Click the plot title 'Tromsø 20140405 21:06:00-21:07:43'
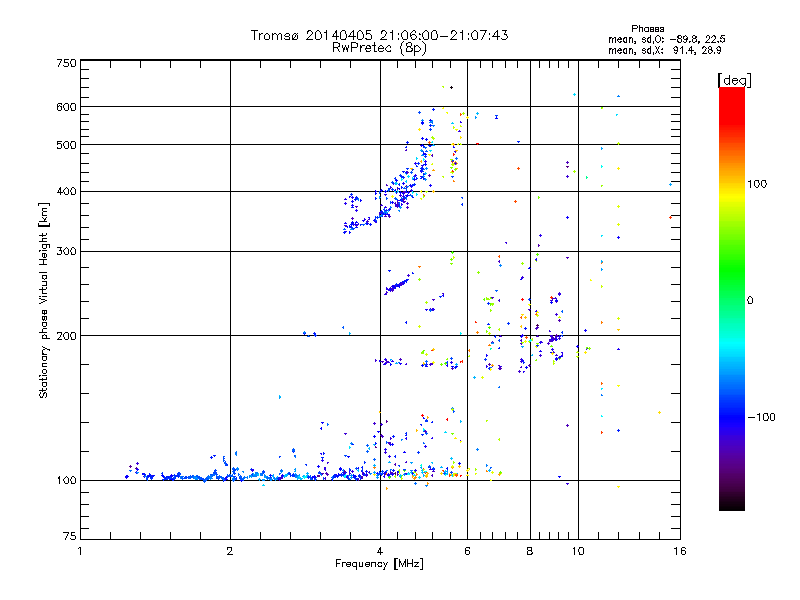800x600 pixels. tap(379, 35)
